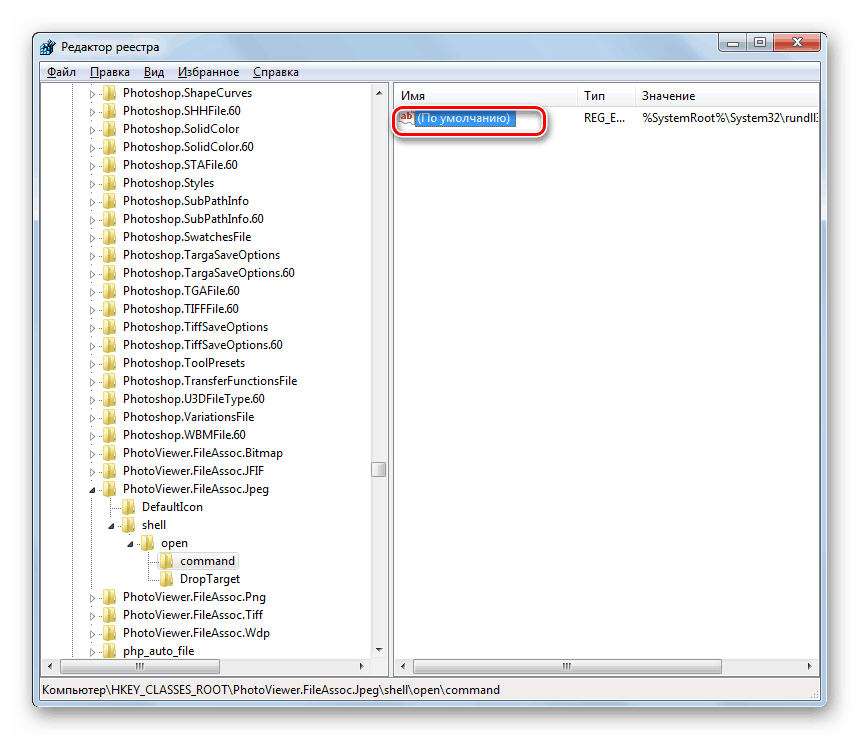Open the Правка menu
Viewport: 860px width, 740px height.
point(109,71)
